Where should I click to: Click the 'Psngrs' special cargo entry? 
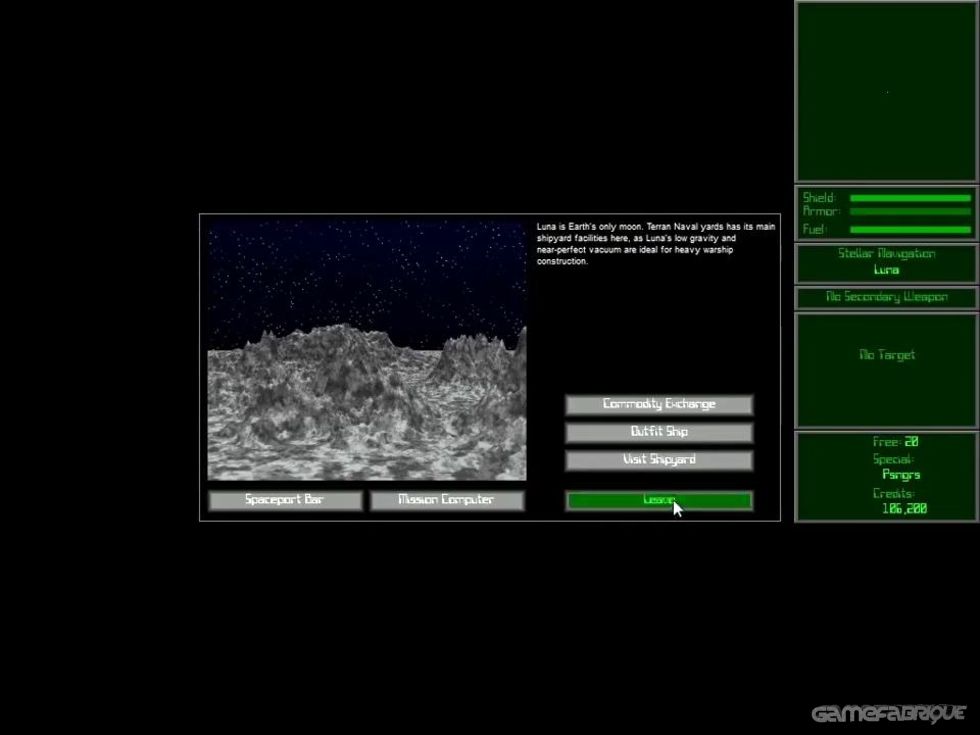(x=901, y=475)
